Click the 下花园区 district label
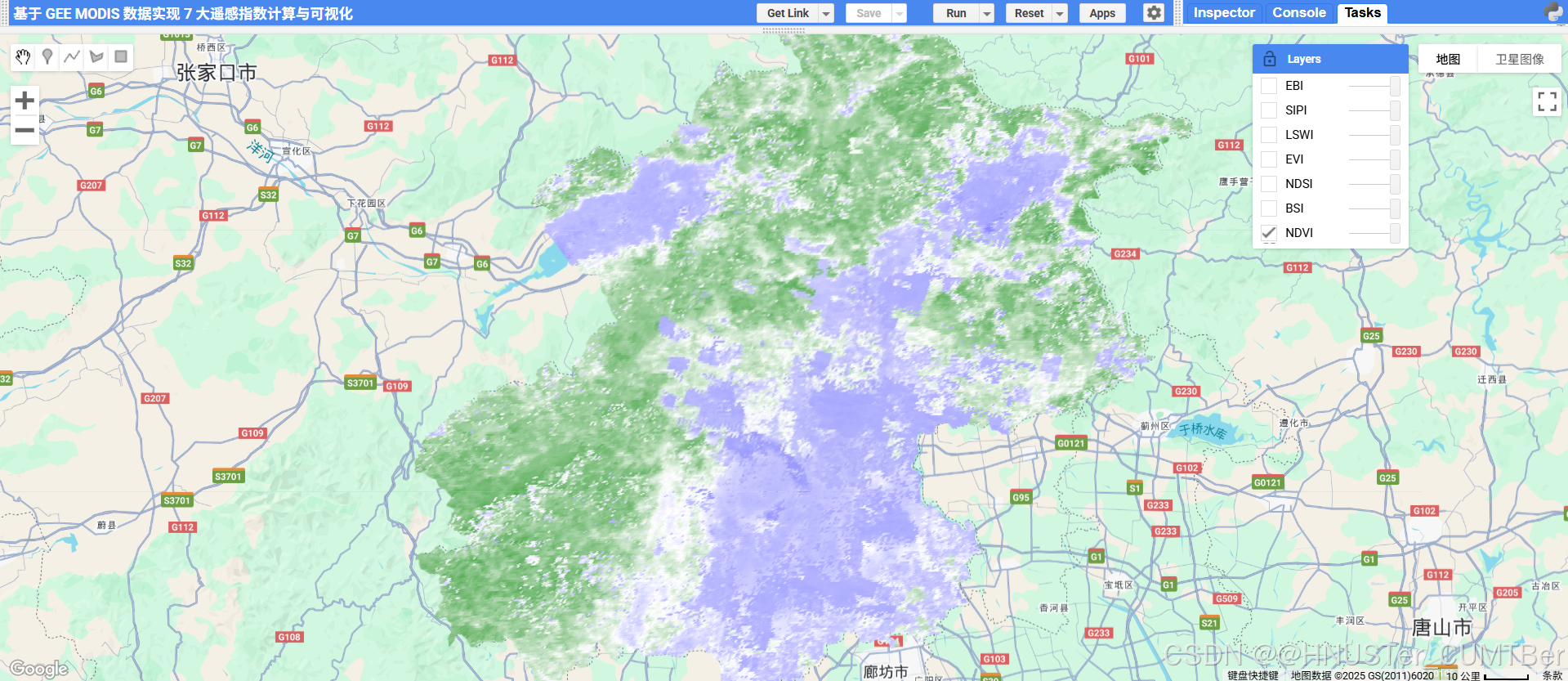Image resolution: width=1568 pixels, height=681 pixels. pos(366,203)
